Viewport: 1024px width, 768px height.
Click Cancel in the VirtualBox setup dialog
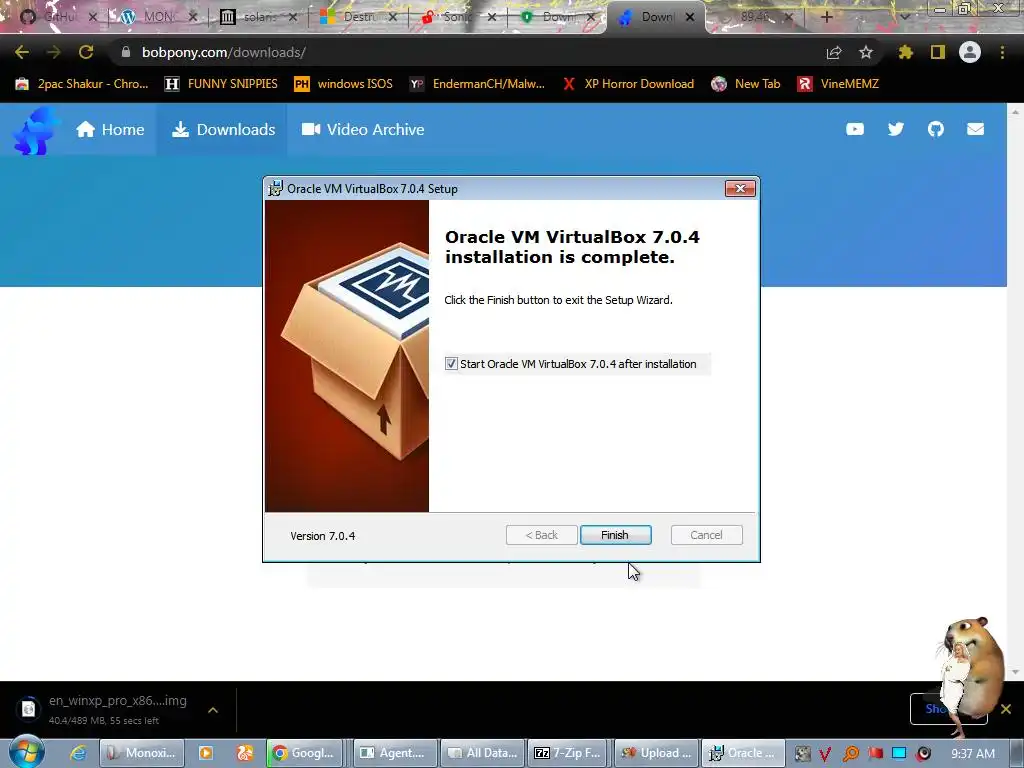tap(706, 535)
